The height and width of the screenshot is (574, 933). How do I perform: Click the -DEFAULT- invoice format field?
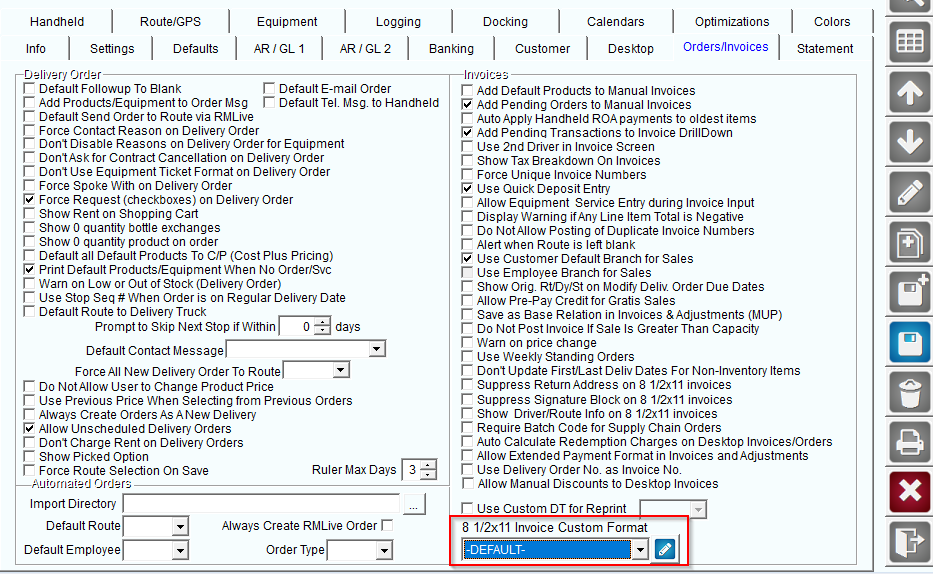(x=546, y=550)
